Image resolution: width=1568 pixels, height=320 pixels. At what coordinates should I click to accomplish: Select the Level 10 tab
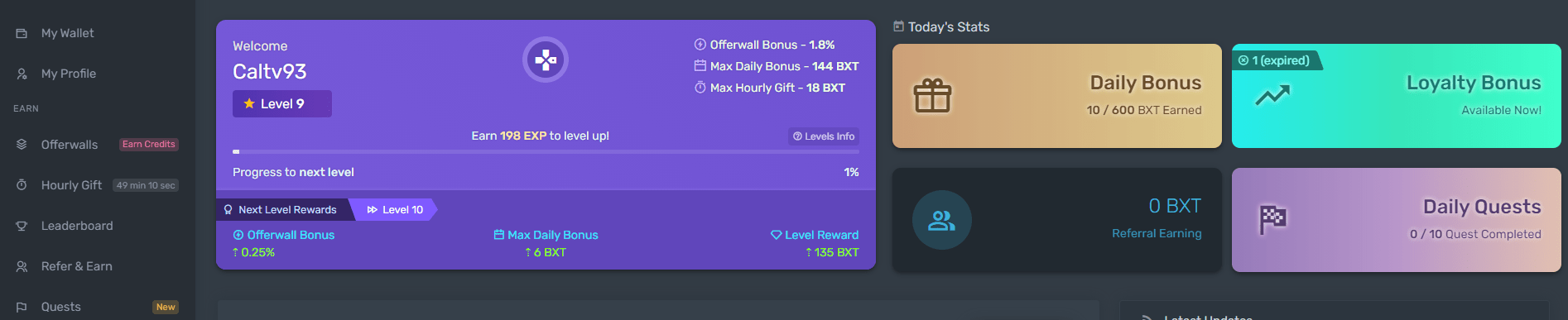tap(394, 209)
